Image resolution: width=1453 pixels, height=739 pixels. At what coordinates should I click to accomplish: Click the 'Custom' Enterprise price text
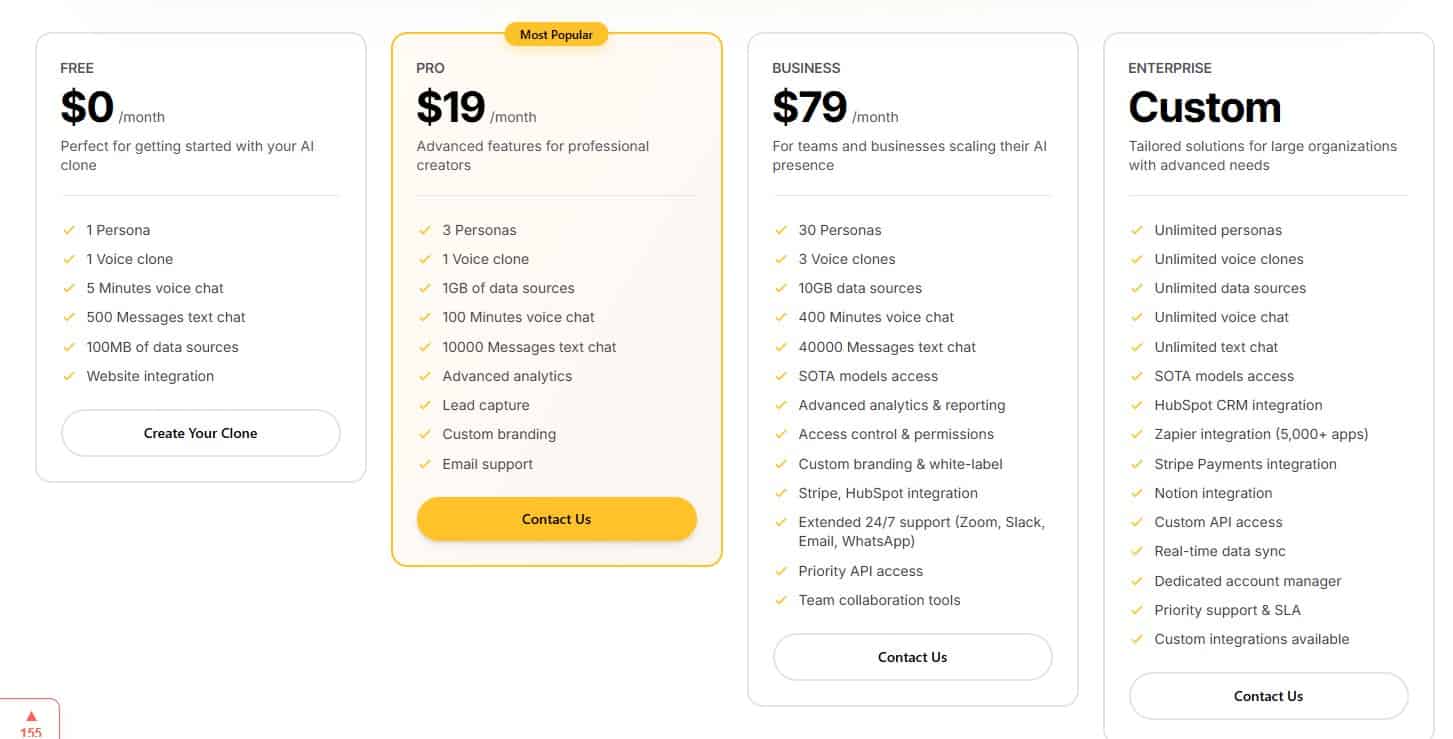[1205, 107]
